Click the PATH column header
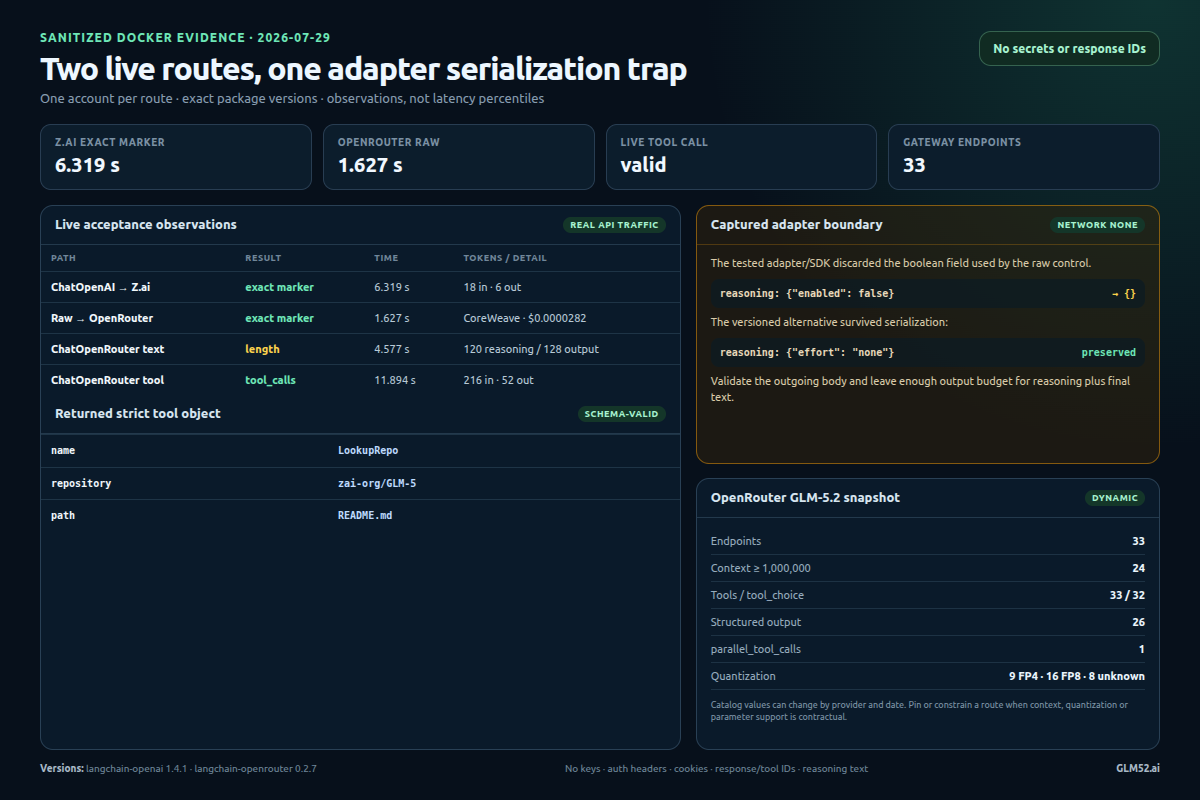This screenshot has width=1200, height=800. pyautogui.click(x=63, y=258)
